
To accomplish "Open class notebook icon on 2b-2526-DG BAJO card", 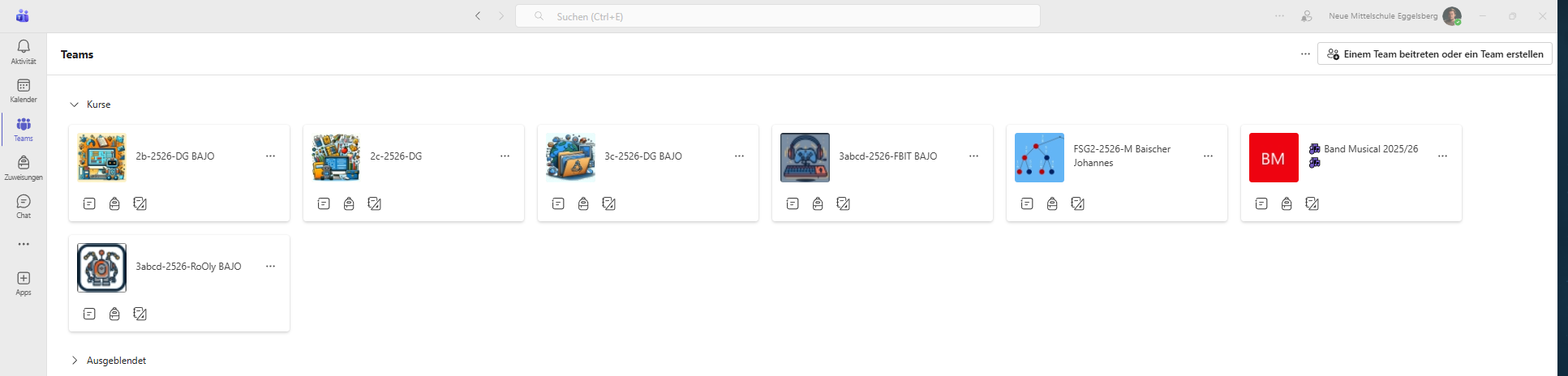I will pyautogui.click(x=89, y=203).
